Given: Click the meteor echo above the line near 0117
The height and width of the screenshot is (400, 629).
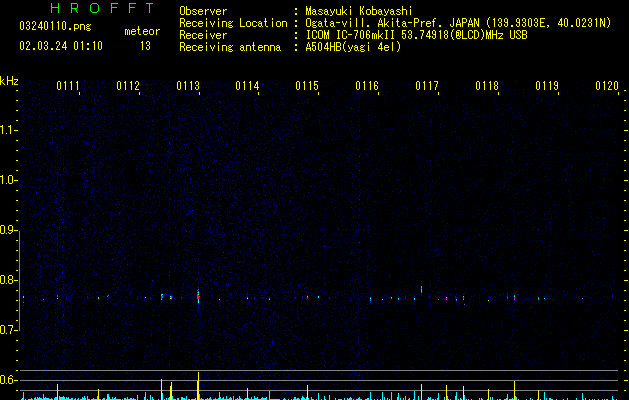Looking at the screenshot, I should pyautogui.click(x=421, y=289).
